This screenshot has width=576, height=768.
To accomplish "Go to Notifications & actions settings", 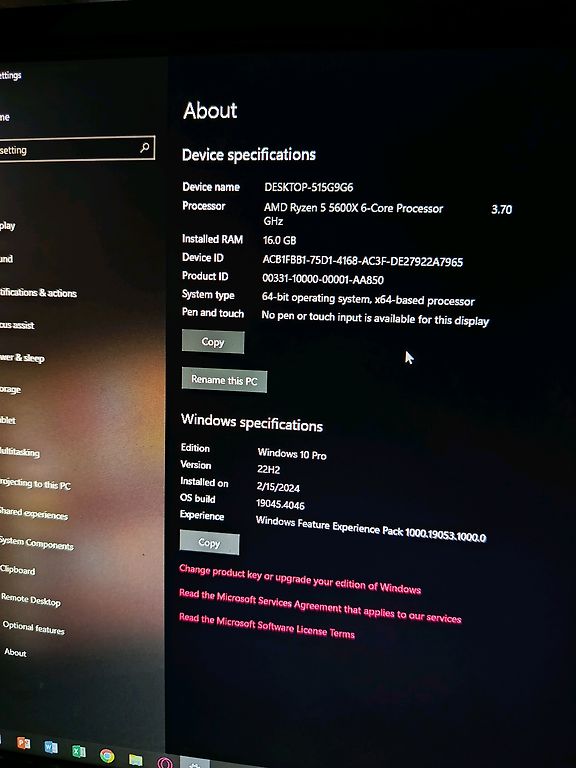I will click(x=38, y=292).
